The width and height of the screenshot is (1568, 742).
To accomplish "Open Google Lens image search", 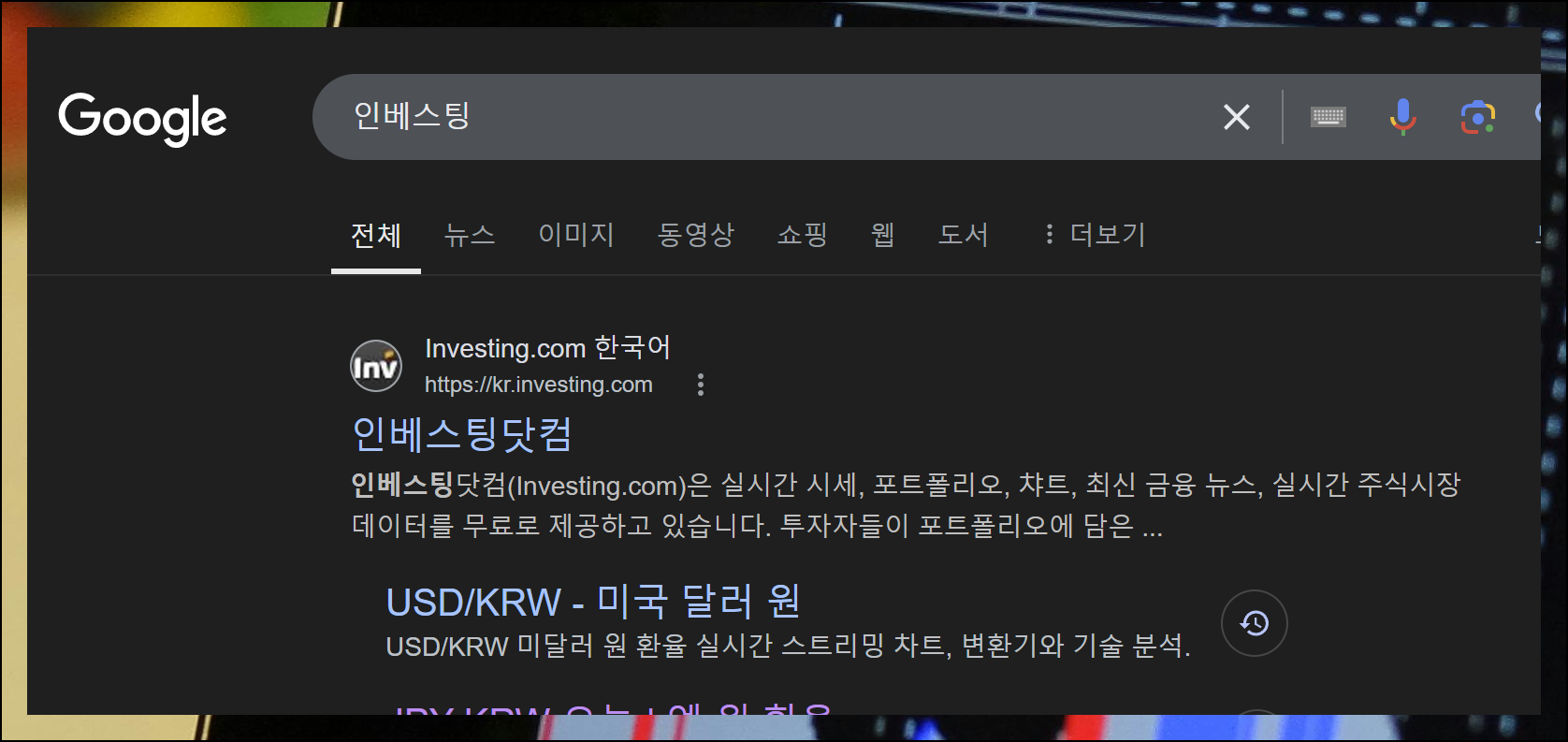I will coord(1478,117).
